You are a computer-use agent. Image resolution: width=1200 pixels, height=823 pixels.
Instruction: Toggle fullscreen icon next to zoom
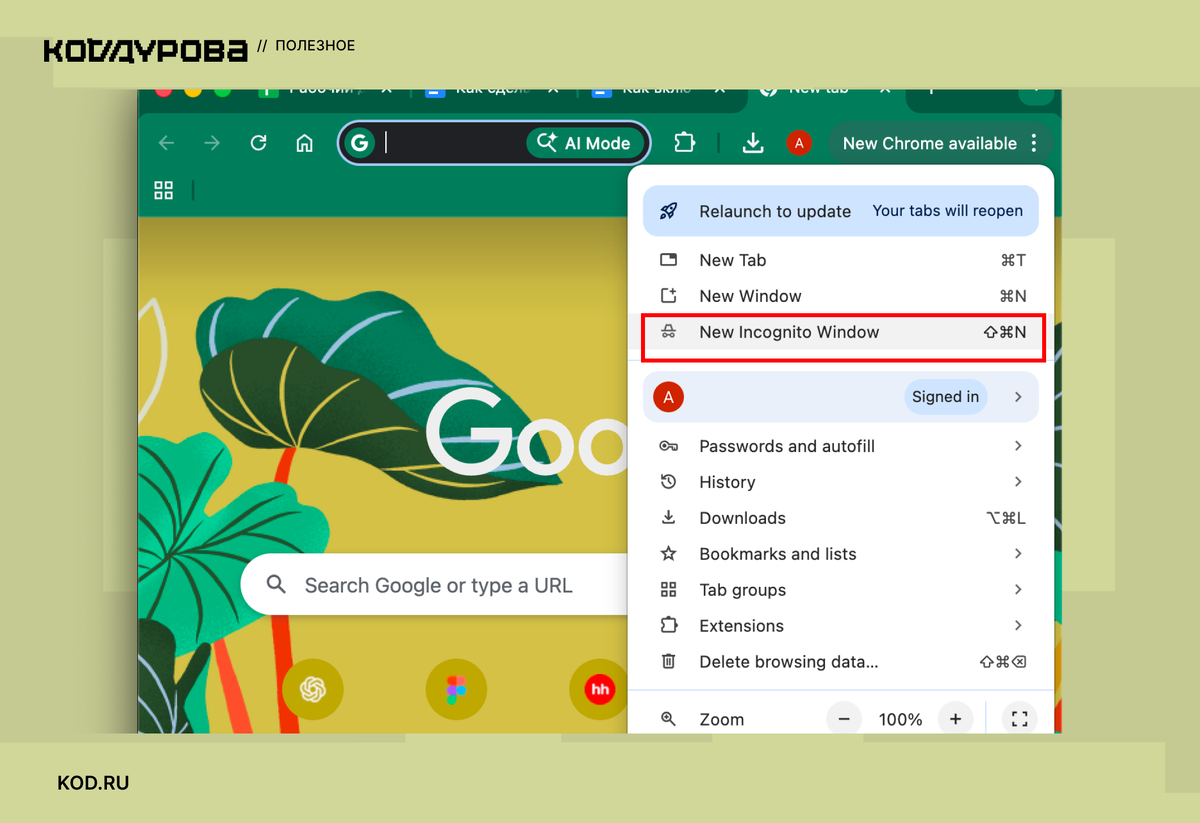(x=1019, y=719)
